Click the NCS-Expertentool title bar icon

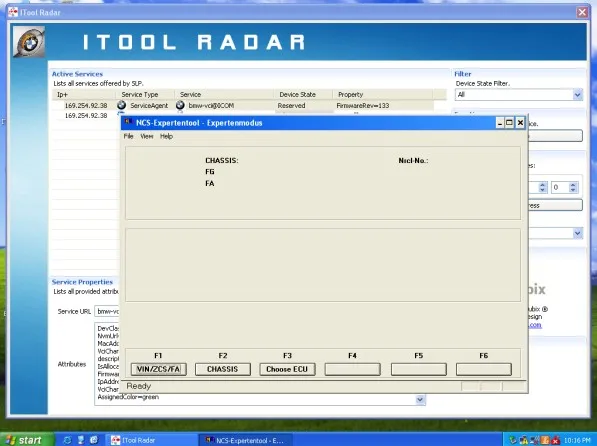click(x=128, y=122)
